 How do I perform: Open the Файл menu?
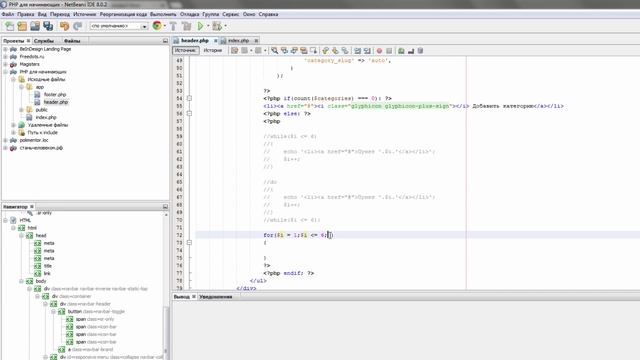pyautogui.click(x=8, y=14)
